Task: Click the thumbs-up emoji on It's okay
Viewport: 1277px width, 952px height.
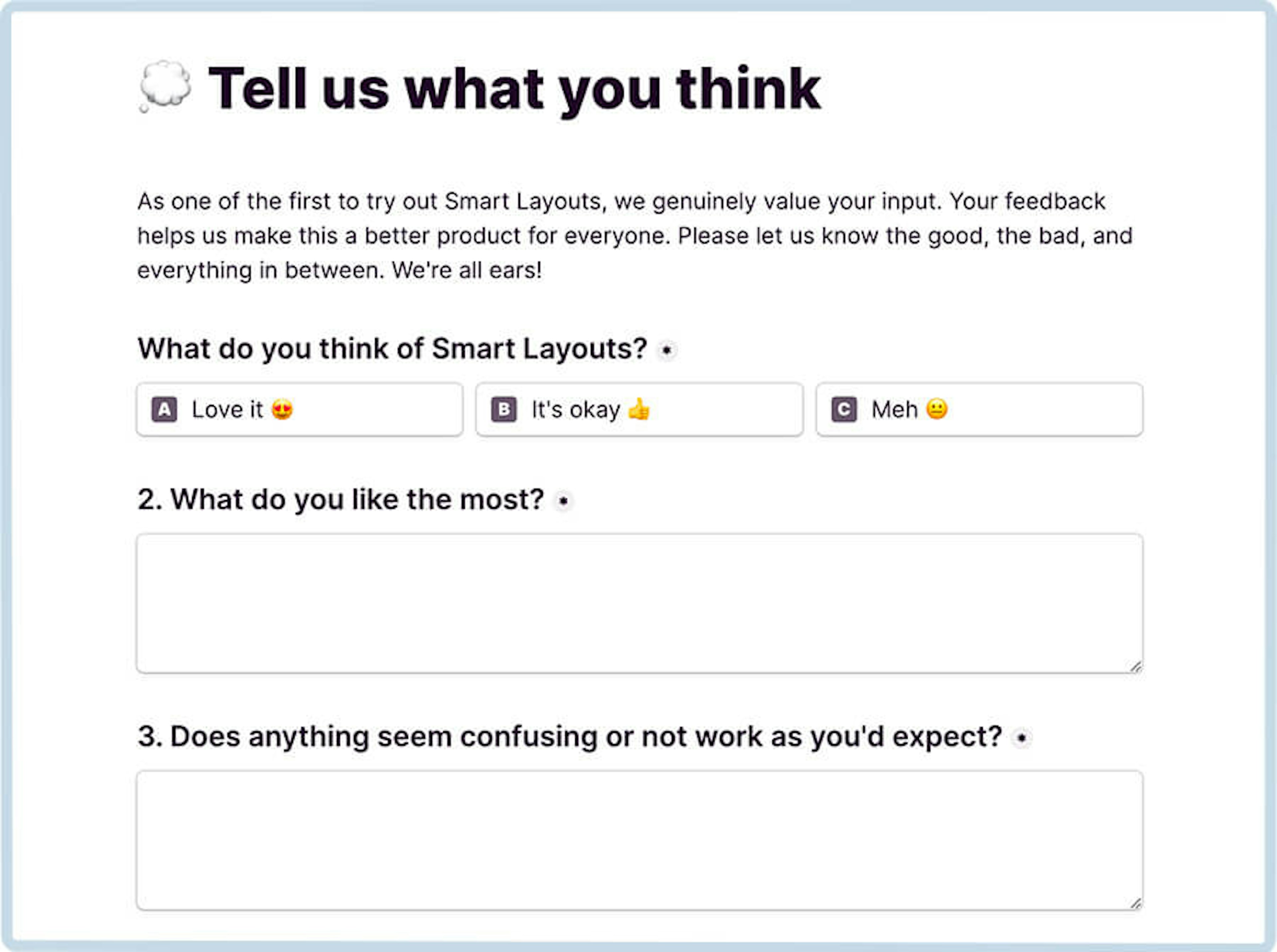Action: (639, 410)
